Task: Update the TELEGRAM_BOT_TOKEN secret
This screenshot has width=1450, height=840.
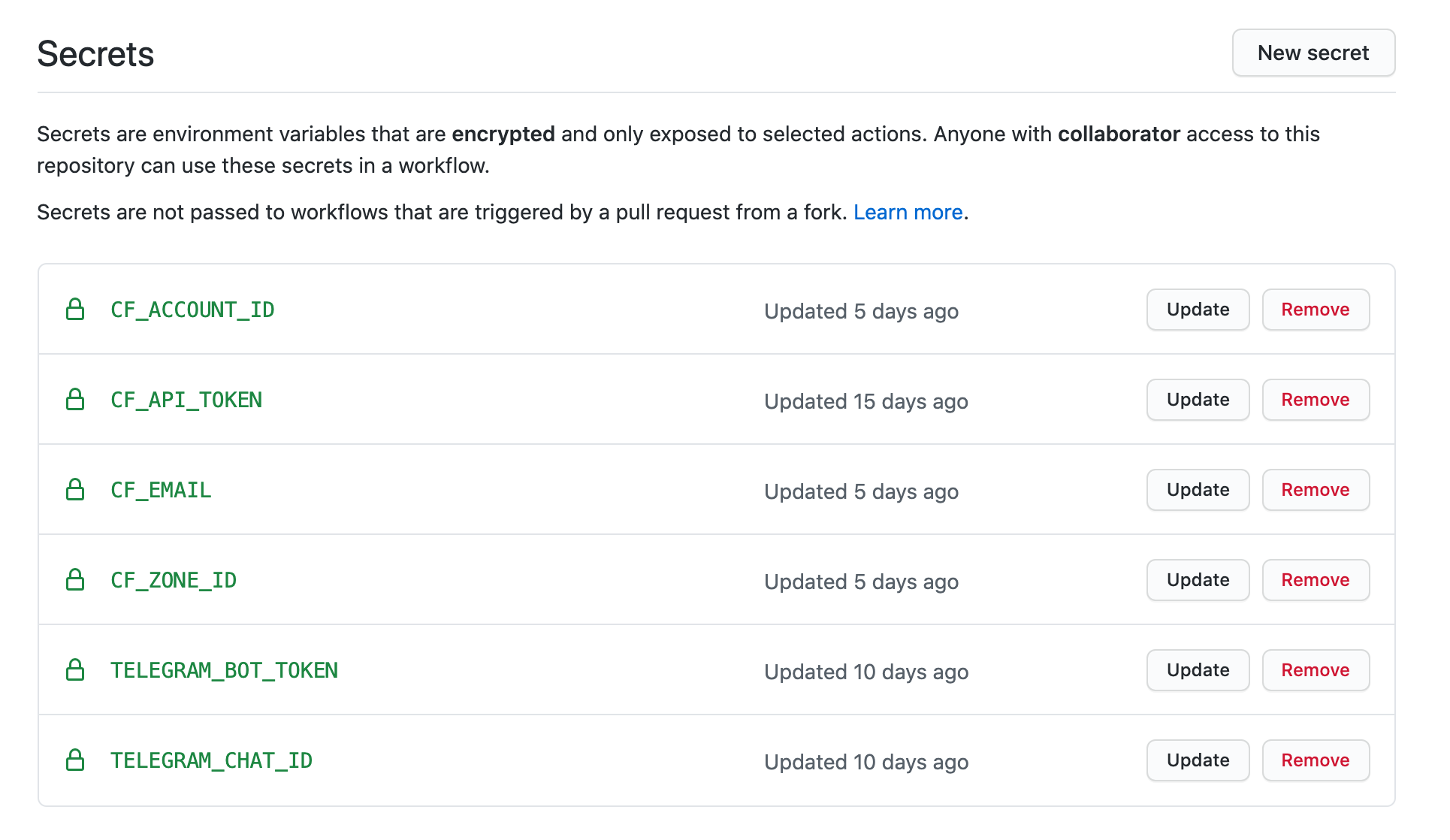Action: pyautogui.click(x=1198, y=670)
